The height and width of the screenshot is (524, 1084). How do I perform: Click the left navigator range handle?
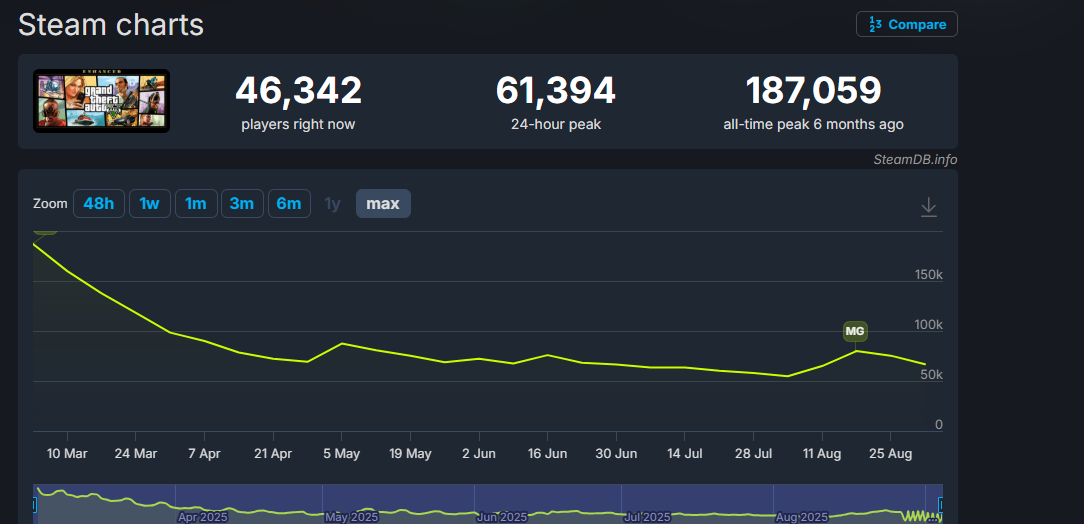pyautogui.click(x=34, y=504)
